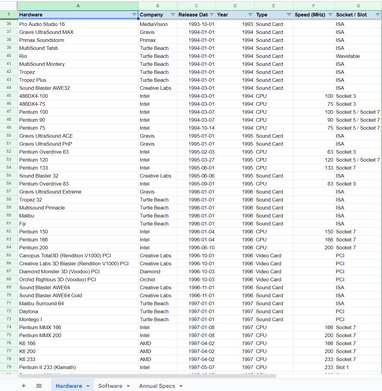Select Orchid company cell
Viewport: 382px width, 391px height.
158,280
